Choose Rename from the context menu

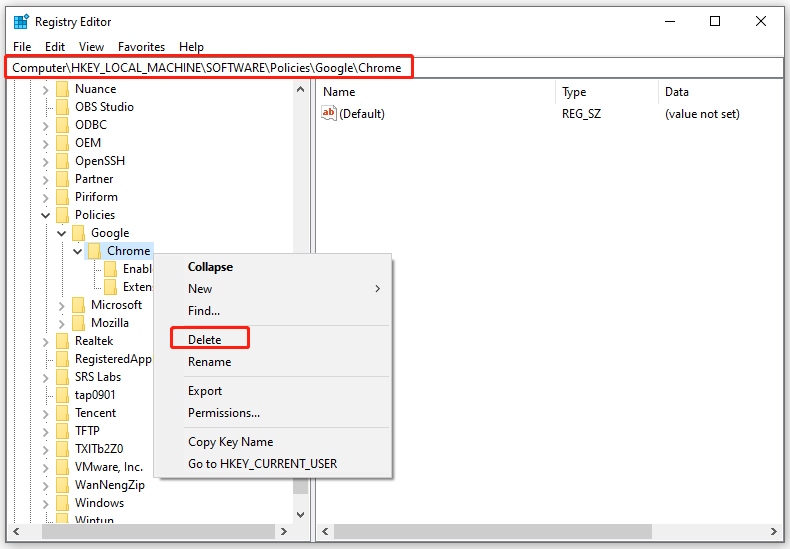(273, 362)
